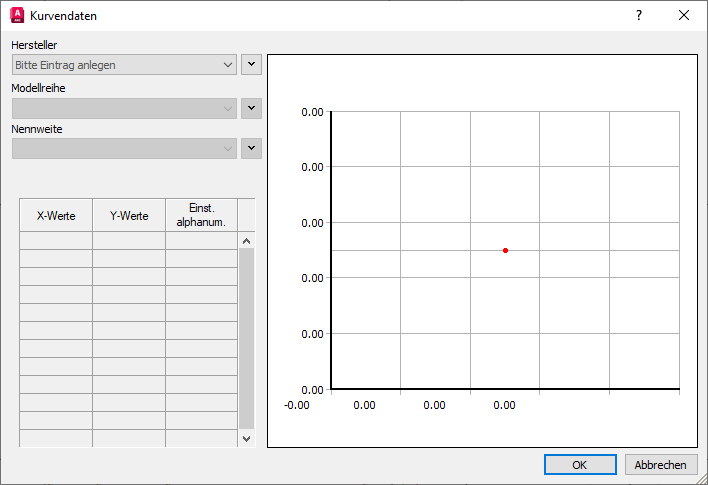Viewport: 708px width, 485px height.
Task: Click the table scrollbar up arrow
Action: [x=246, y=241]
